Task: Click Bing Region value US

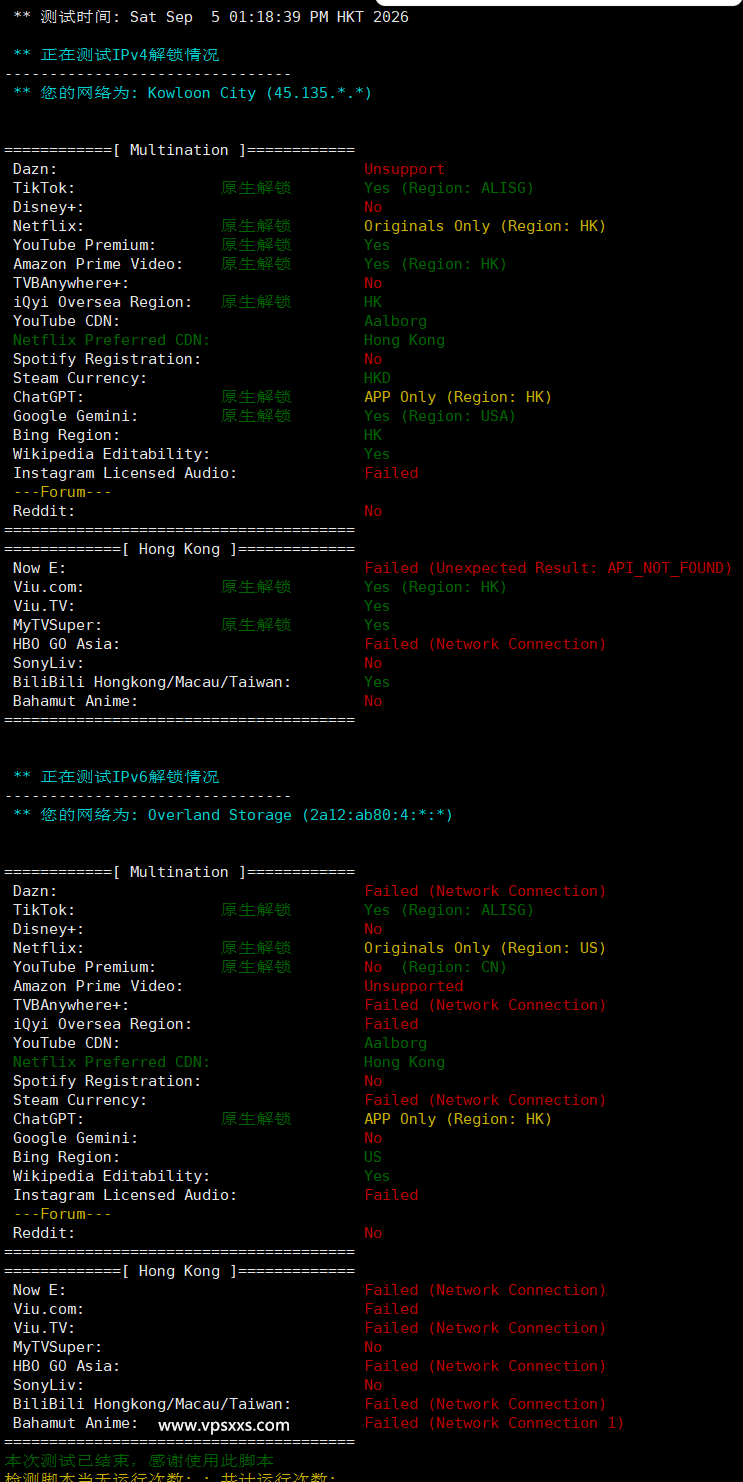Action: [x=373, y=1157]
